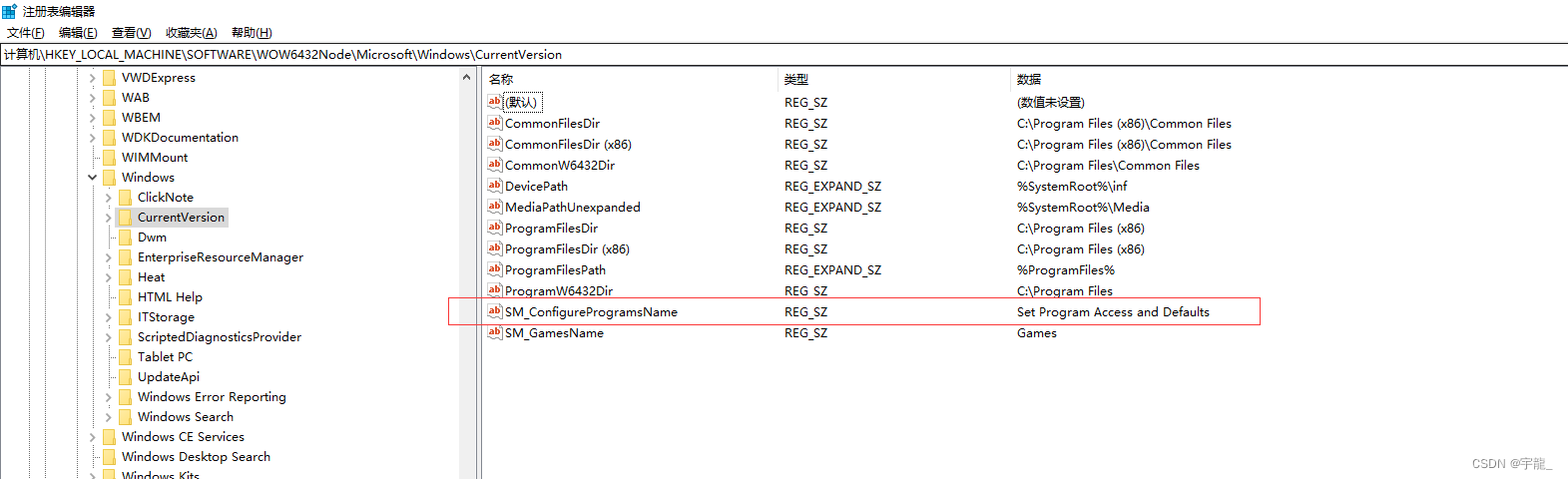
Task: Click the tree pane scroll up arrow
Action: 466,77
